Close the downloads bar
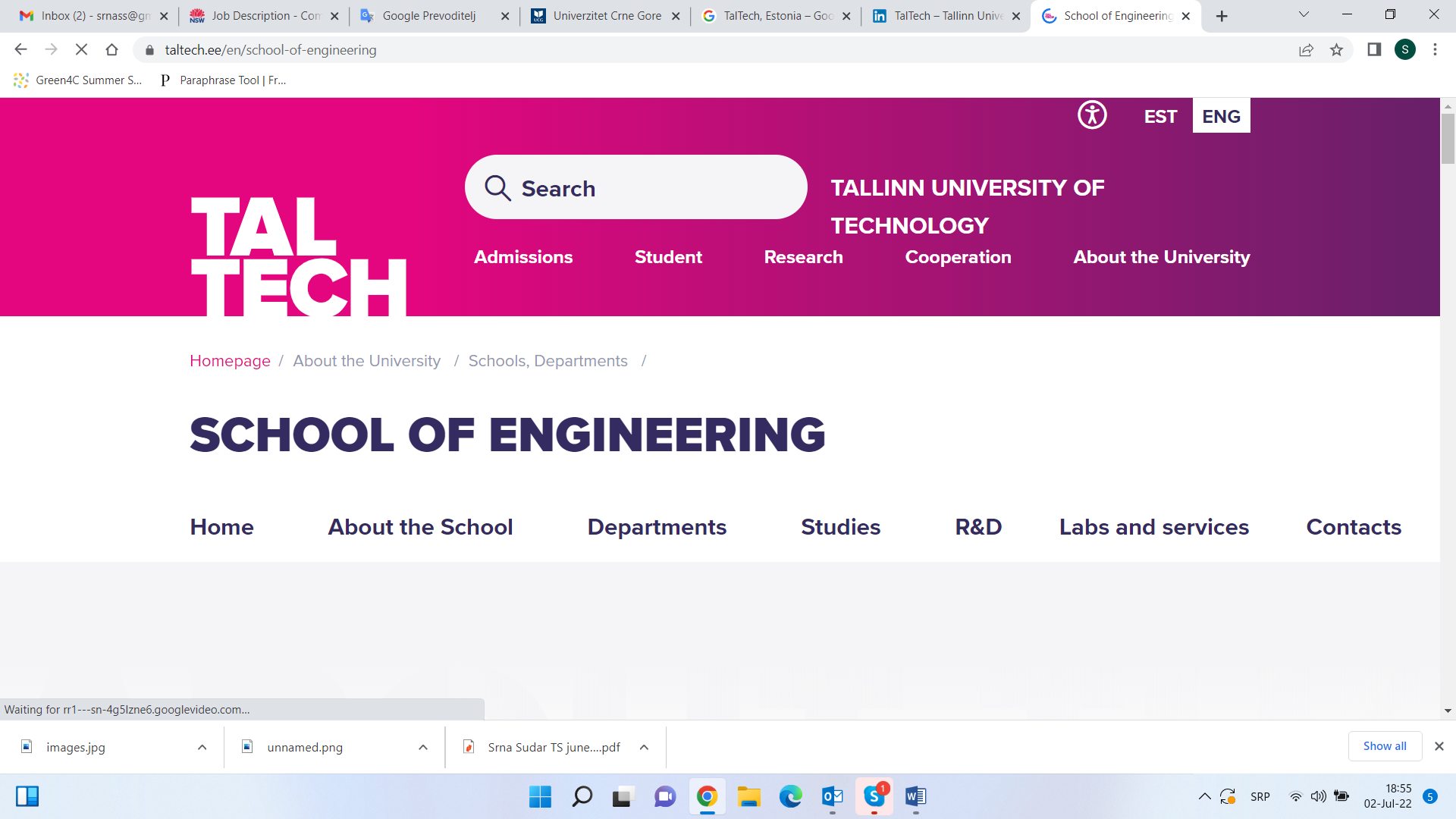 (1439, 746)
